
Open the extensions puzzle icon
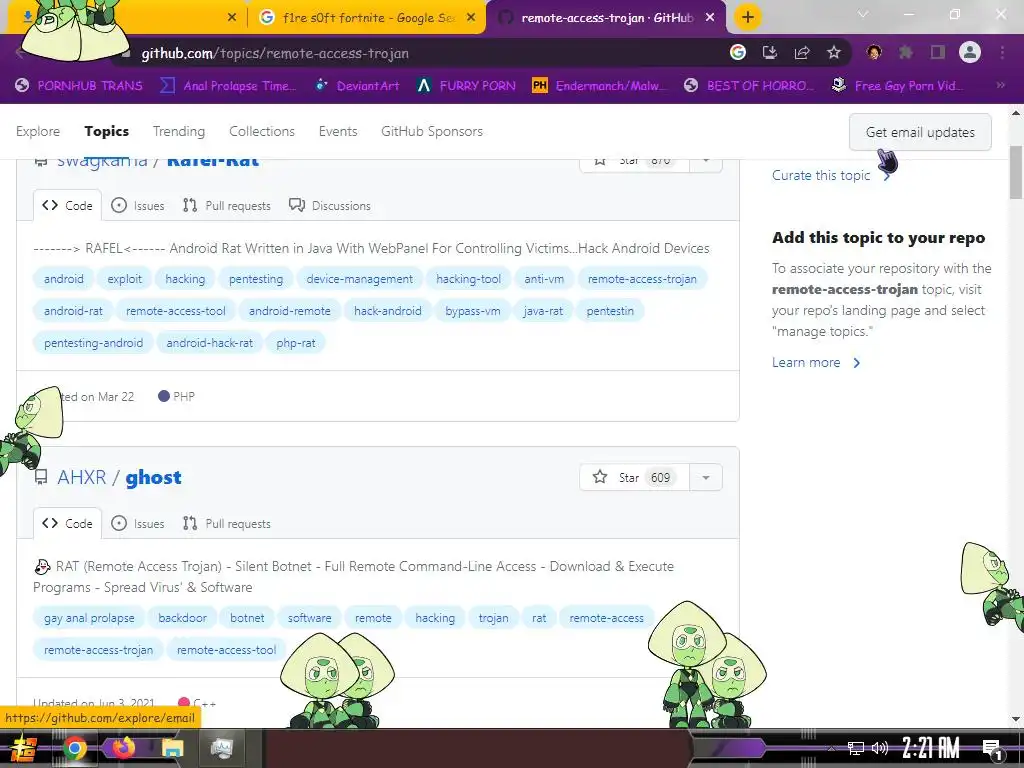point(906,52)
